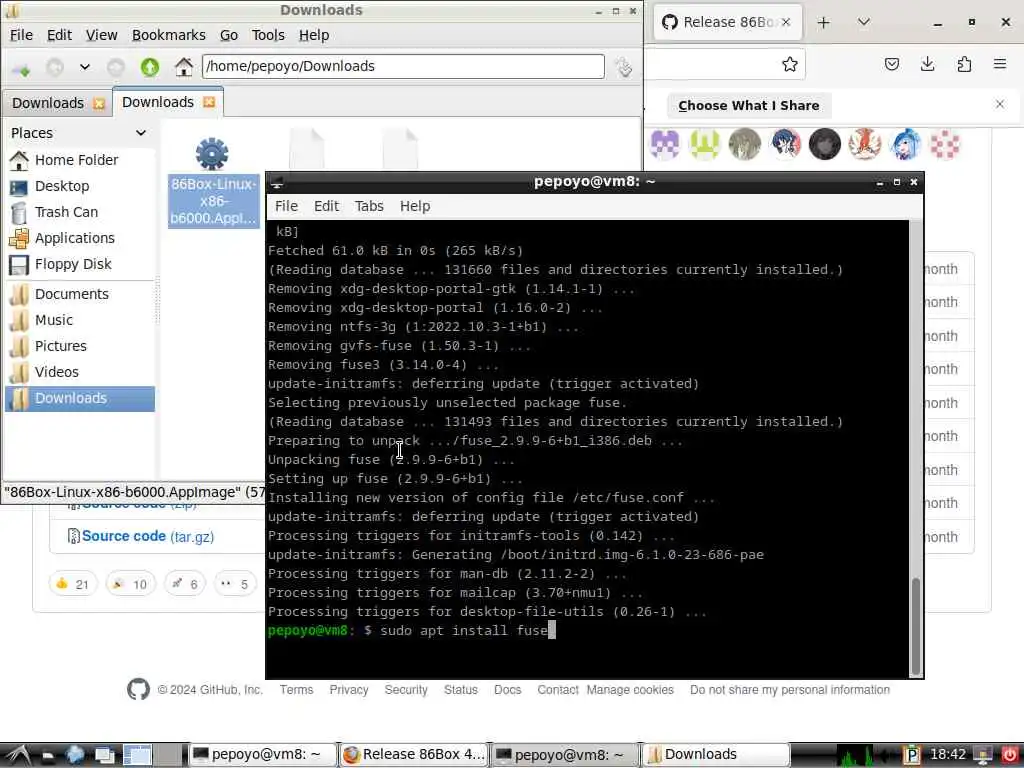This screenshot has width=1024, height=768.
Task: Switch to Release 86Box taskbar window
Action: 414,755
